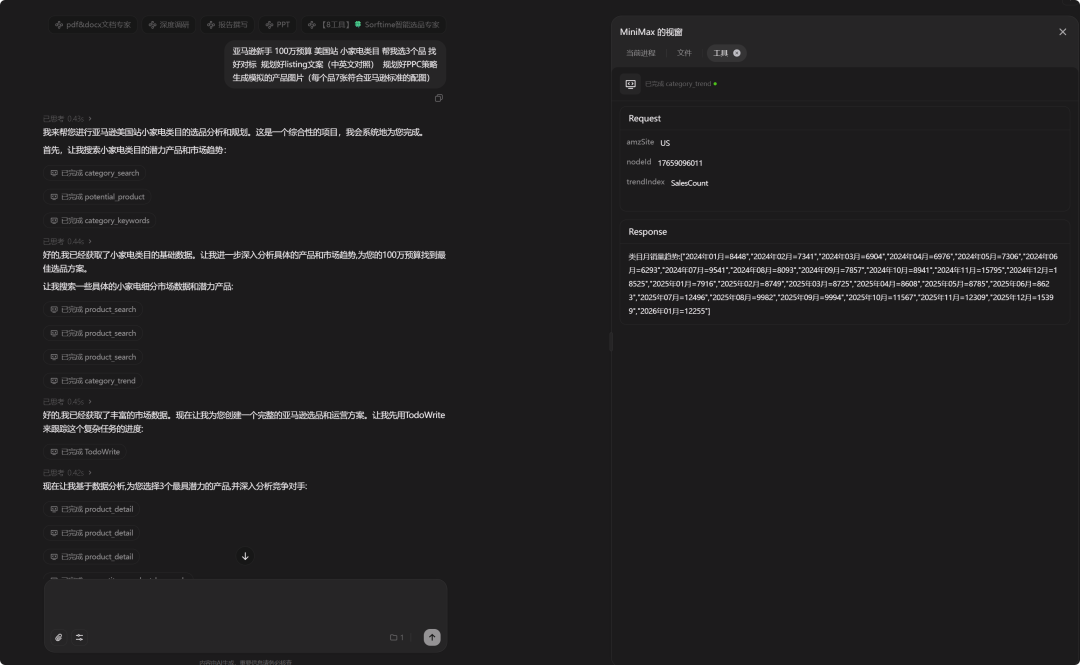Open the 已完成 category_search tool result
The image size is (1080, 665).
[x=95, y=173]
